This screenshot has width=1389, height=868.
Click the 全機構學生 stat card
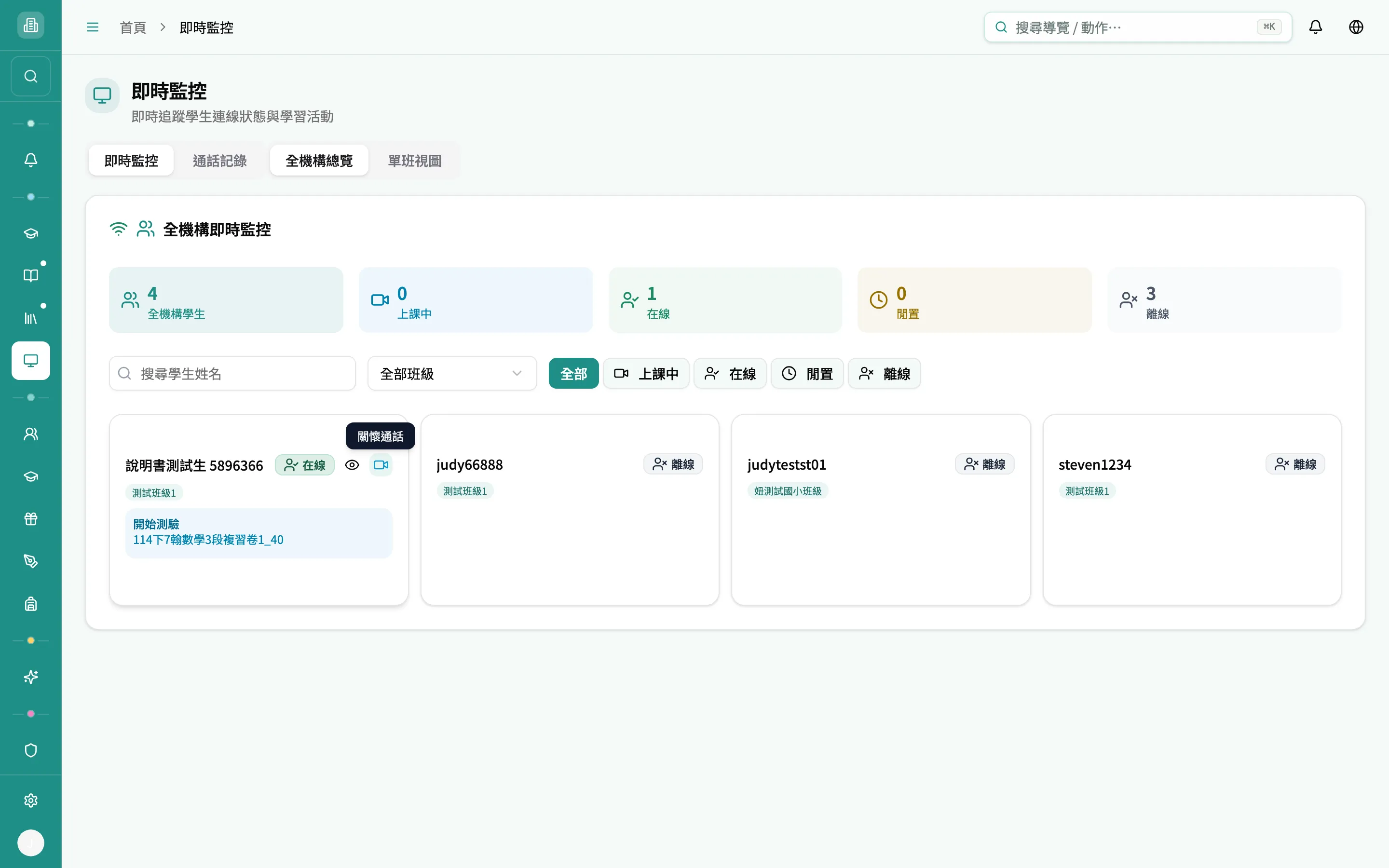pos(226,299)
